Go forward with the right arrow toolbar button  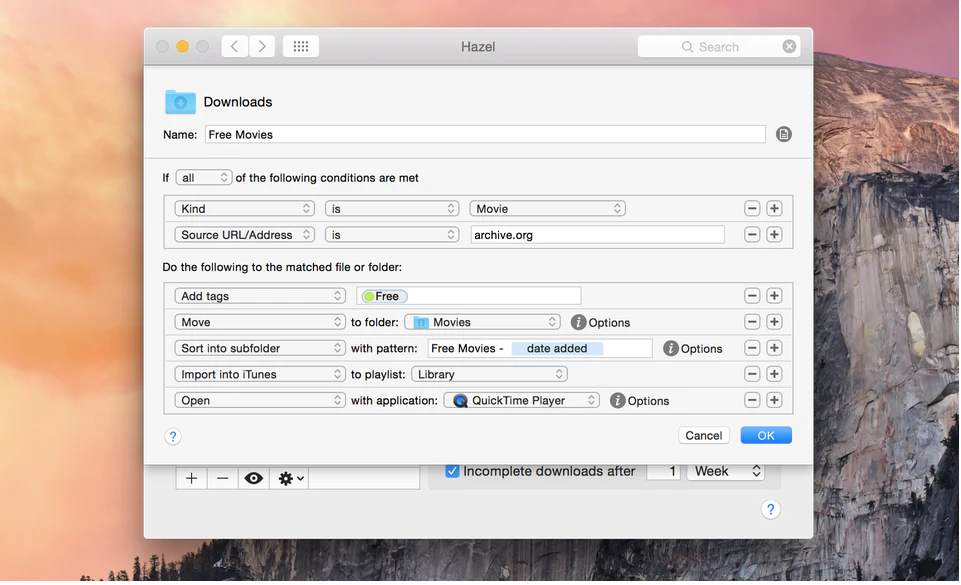pyautogui.click(x=262, y=47)
